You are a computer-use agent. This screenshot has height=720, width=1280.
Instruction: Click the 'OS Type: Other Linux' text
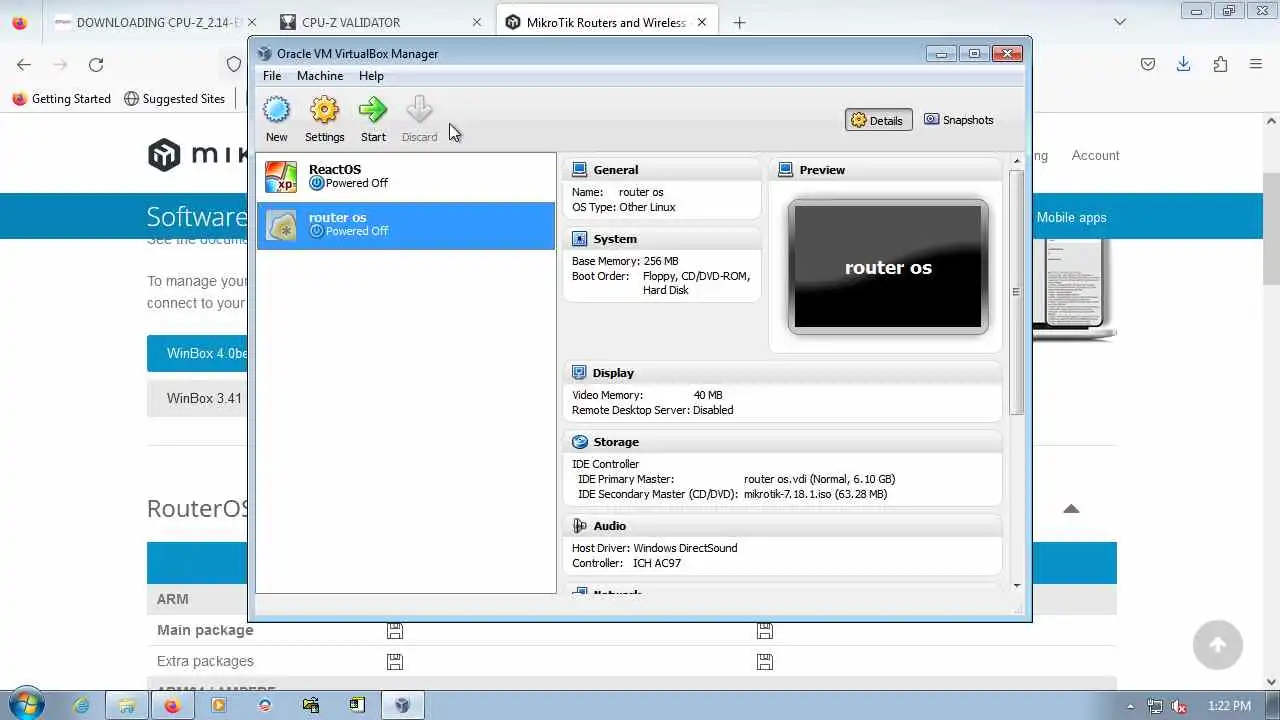pyautogui.click(x=623, y=207)
